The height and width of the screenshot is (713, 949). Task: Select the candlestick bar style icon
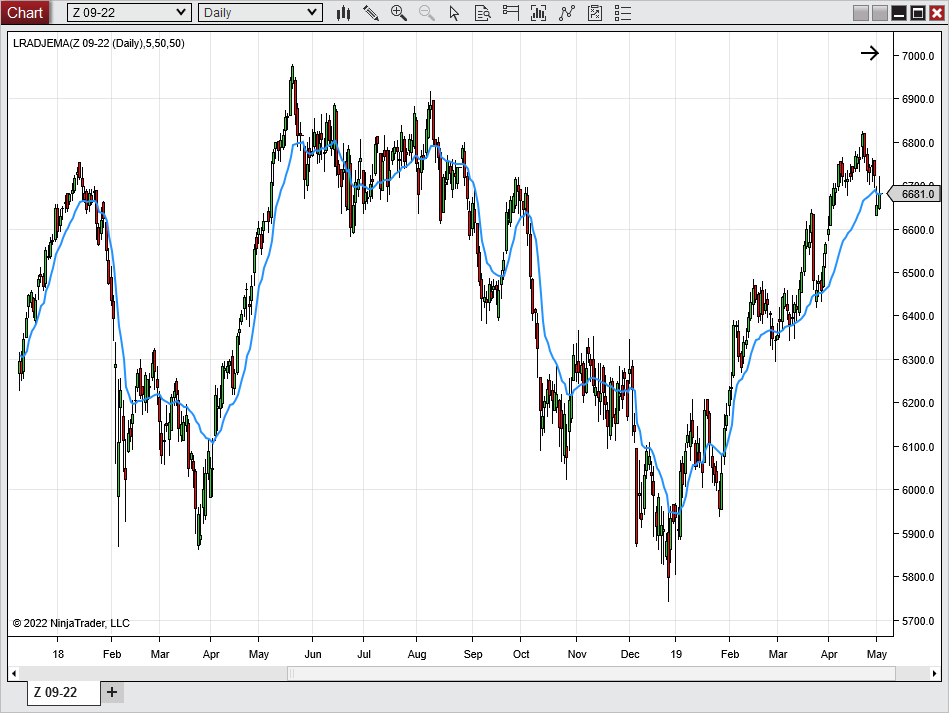[344, 13]
